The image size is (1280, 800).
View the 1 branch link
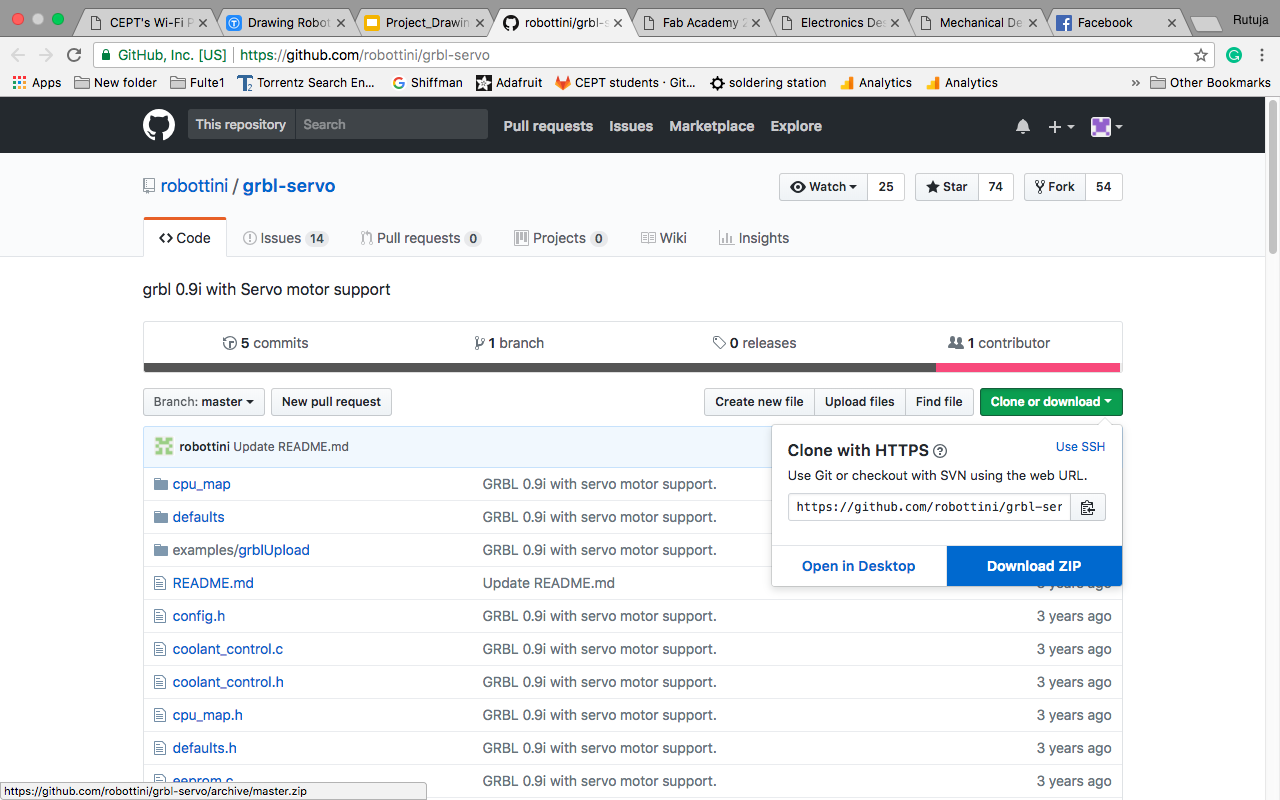(x=509, y=343)
